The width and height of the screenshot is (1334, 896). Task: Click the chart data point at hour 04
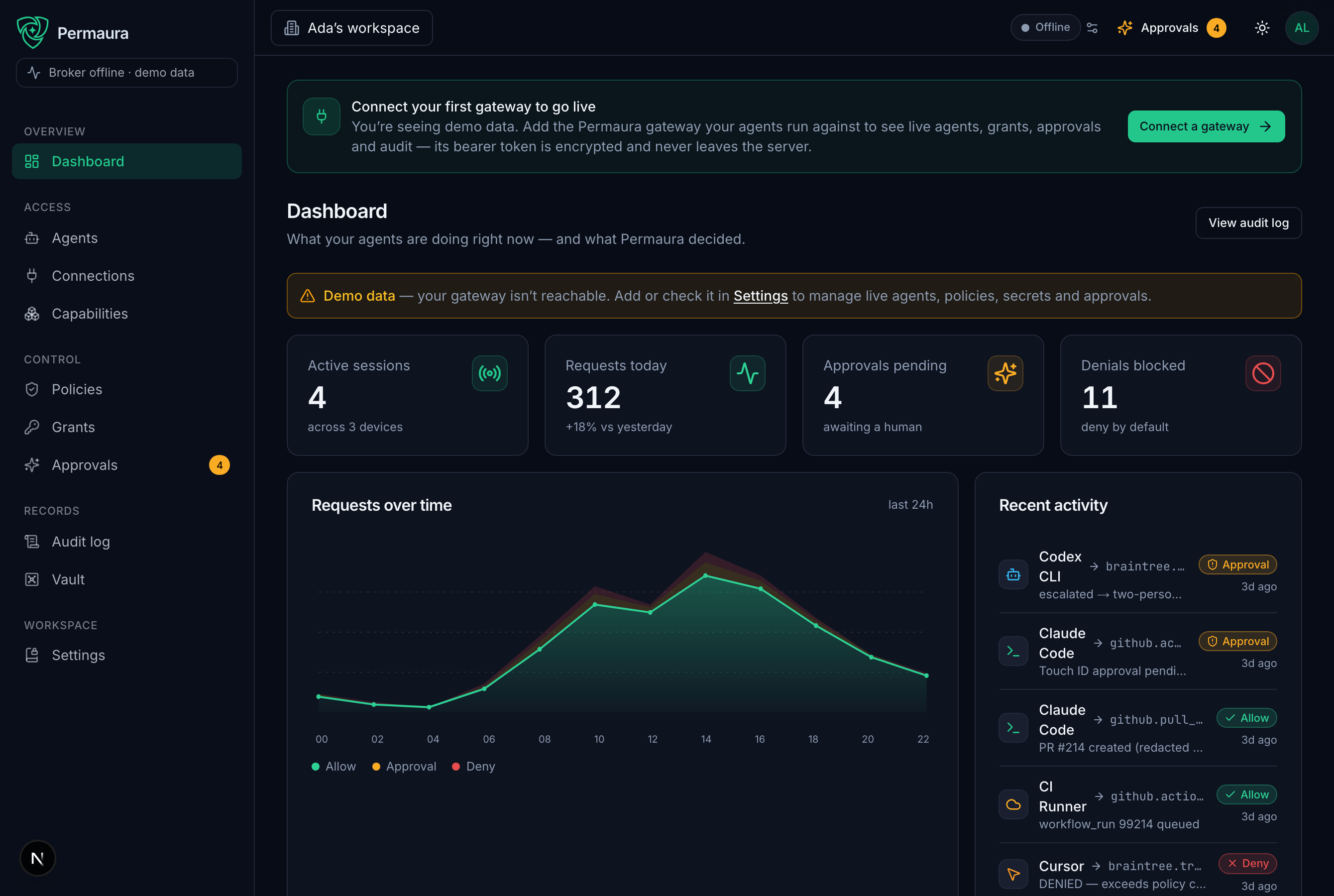[x=429, y=707]
